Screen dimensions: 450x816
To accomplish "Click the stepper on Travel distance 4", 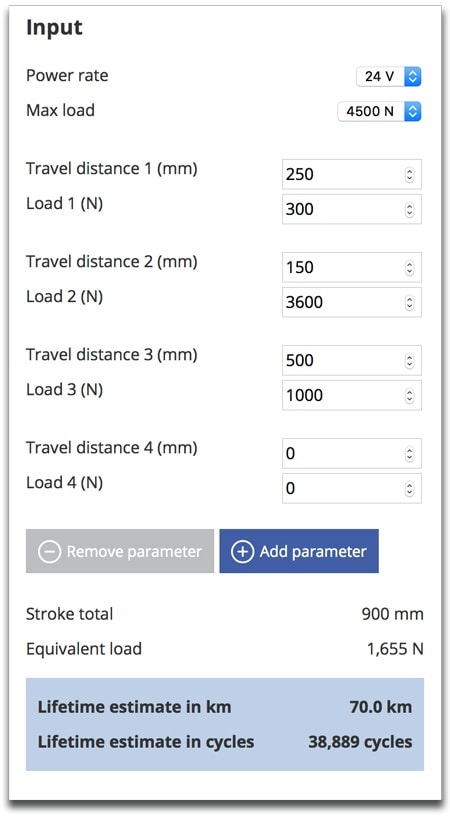I will click(409, 454).
